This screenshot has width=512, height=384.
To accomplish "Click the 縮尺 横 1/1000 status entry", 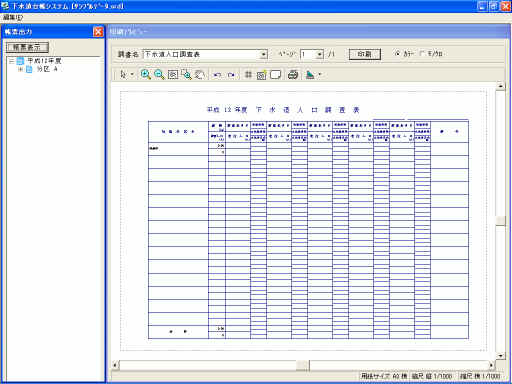I will 480,376.
